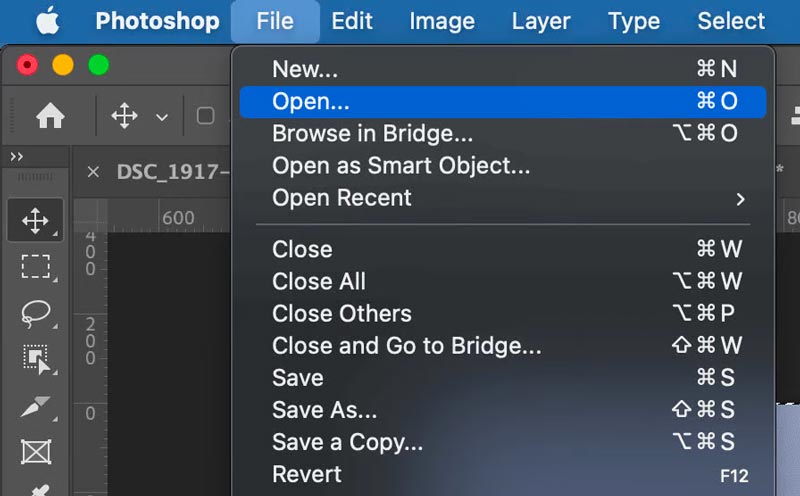Expand the toolbox with double-arrow chevron
Screen dimensions: 800x496
pos(16,157)
